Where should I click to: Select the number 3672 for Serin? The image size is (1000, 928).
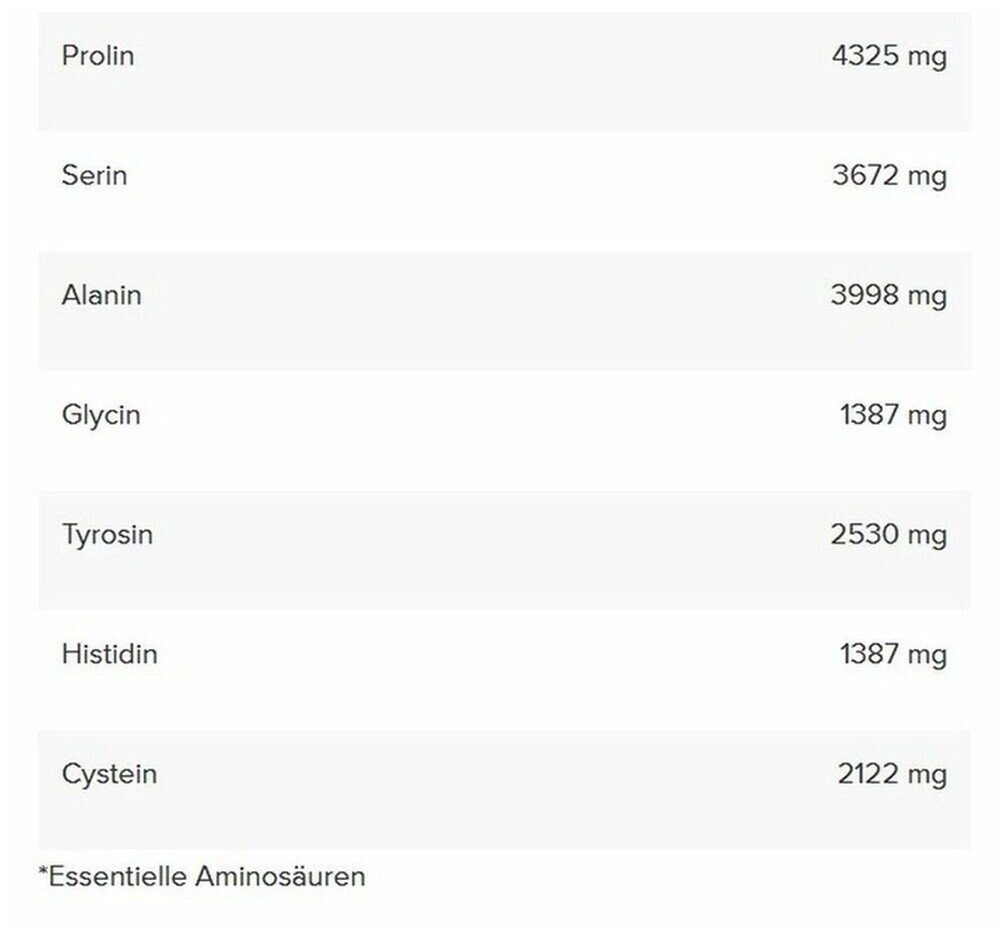(865, 176)
